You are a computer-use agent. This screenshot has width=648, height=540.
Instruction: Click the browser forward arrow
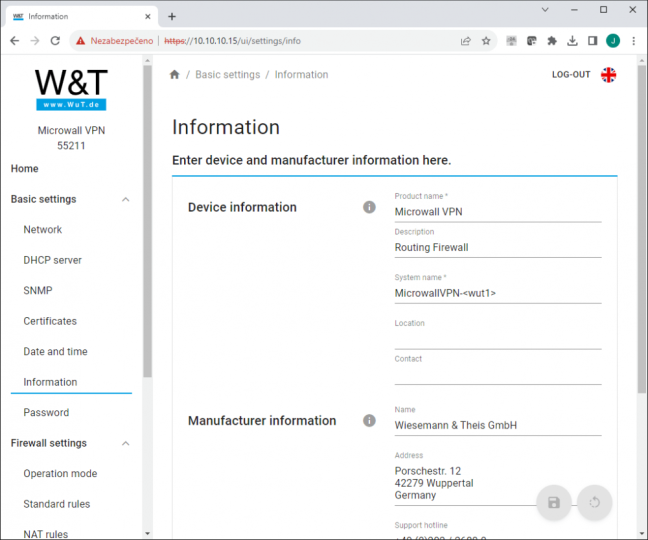35,40
